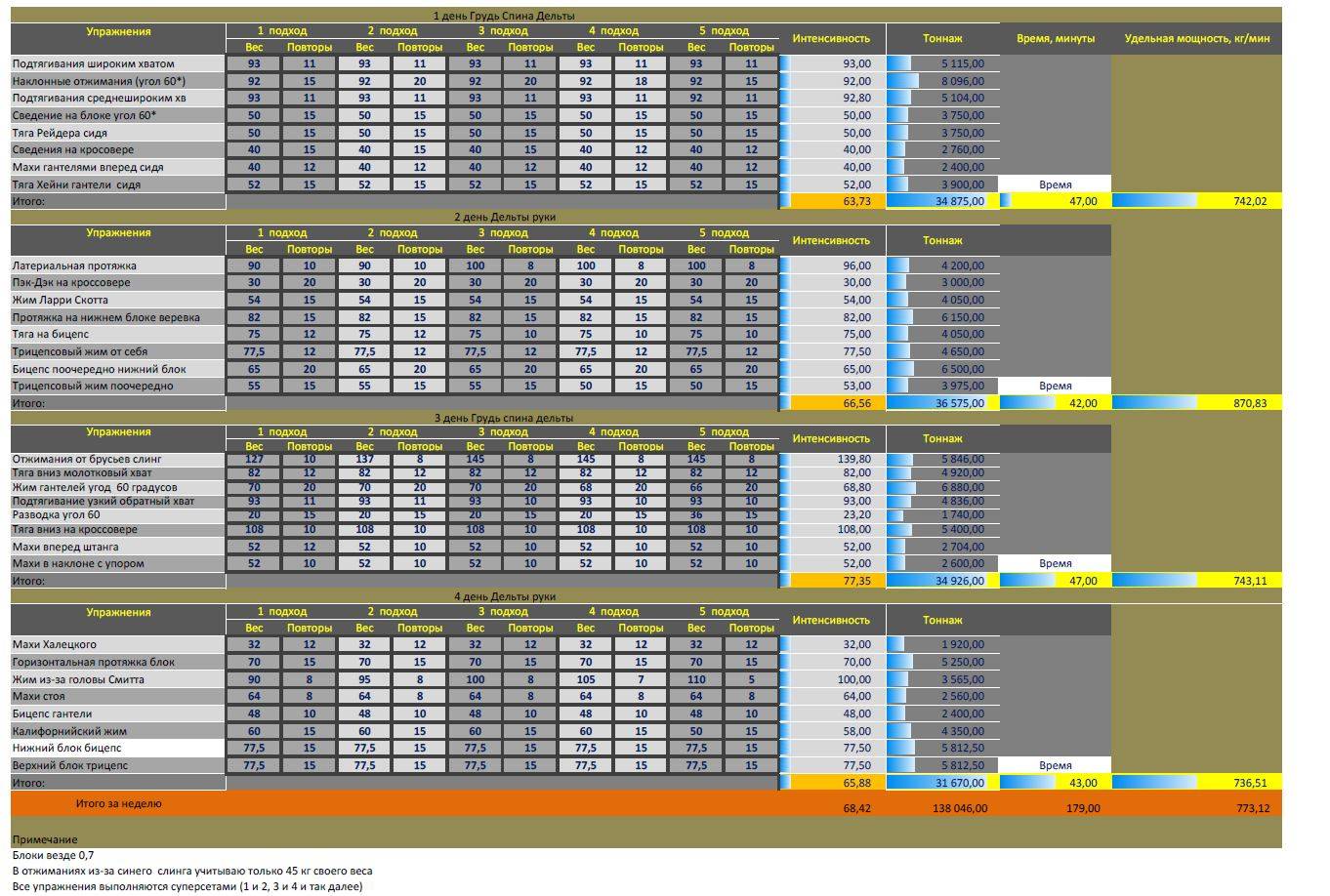
Task: Click the 8 096,00 tonnage data bar cell
Action: click(942, 81)
